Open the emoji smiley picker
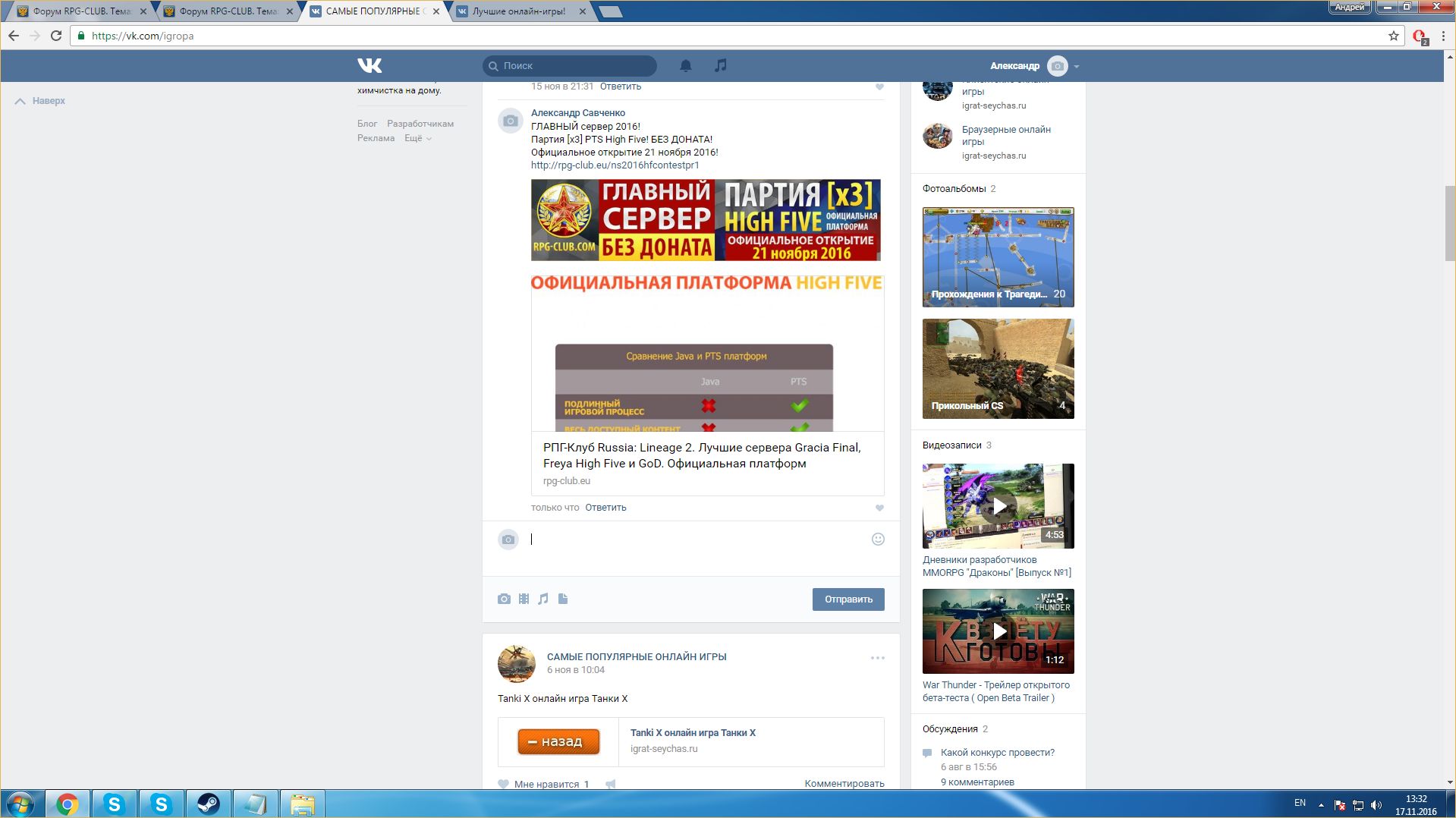The width and height of the screenshot is (1456, 818). click(x=878, y=540)
